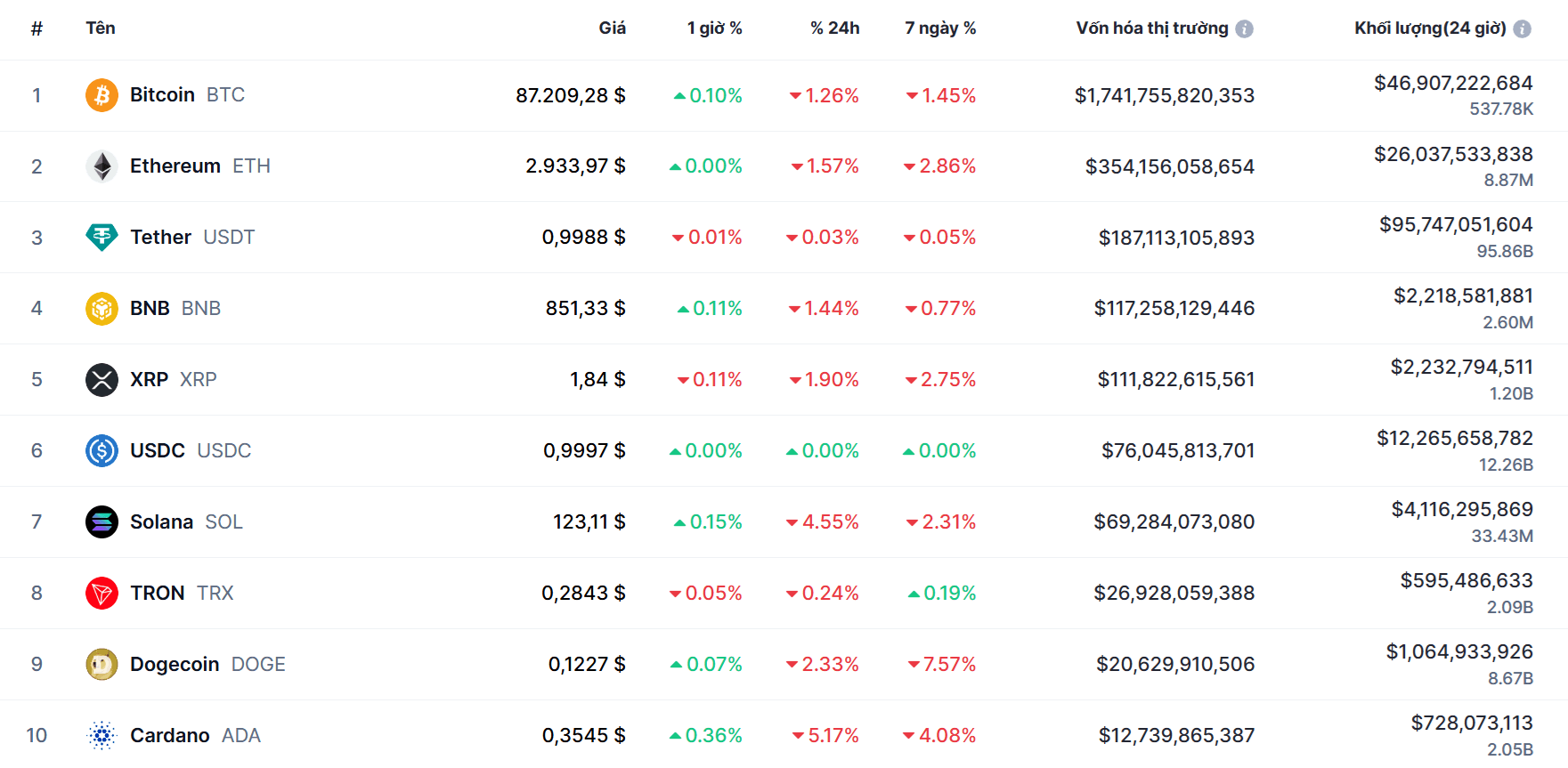Click Cardano 24h change 5.17%
1568x768 pixels.
[825, 736]
